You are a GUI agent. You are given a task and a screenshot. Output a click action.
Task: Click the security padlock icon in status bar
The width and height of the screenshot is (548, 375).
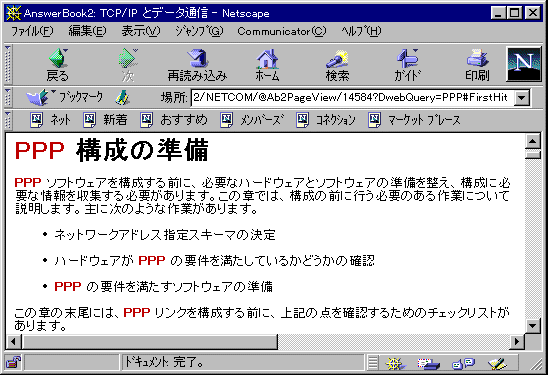[13, 362]
